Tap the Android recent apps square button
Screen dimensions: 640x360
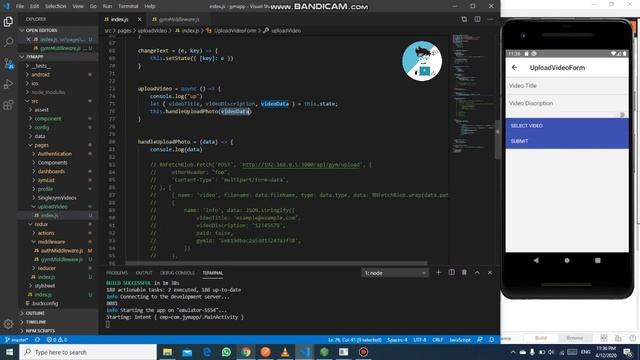598,260
